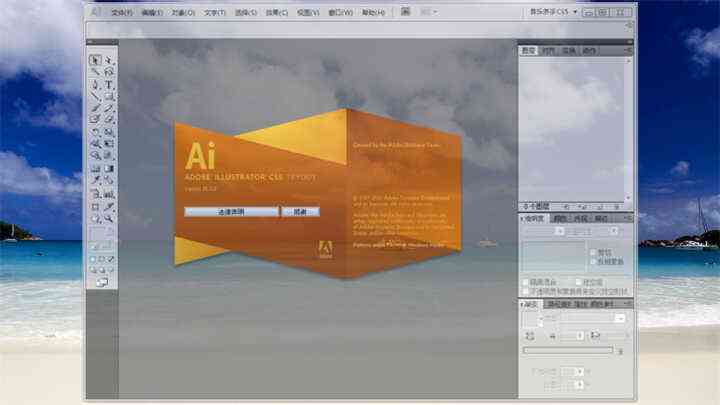Select the Direct Selection tool
The image size is (720, 405).
click(109, 60)
